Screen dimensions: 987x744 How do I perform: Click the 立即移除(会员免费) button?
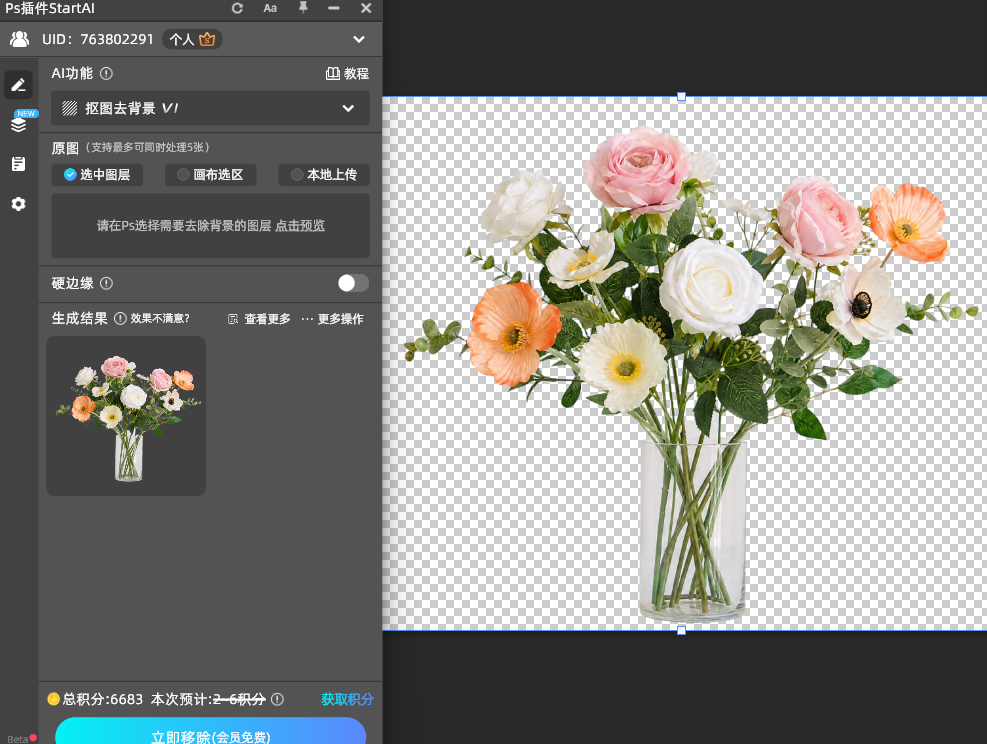click(x=210, y=732)
